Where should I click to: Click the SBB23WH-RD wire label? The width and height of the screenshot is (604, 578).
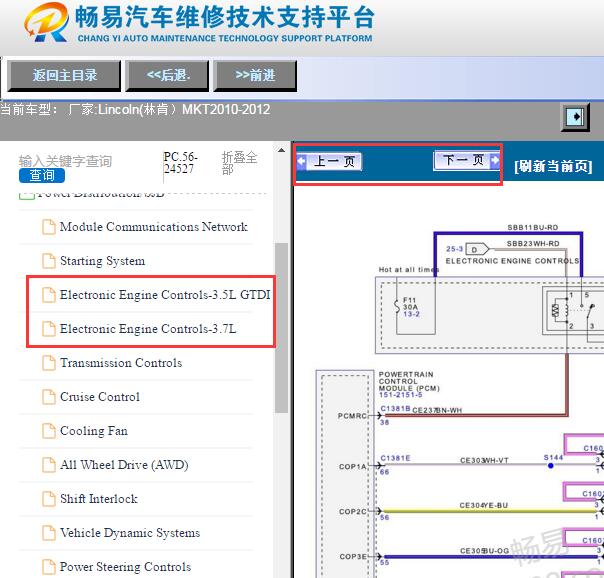click(x=533, y=244)
